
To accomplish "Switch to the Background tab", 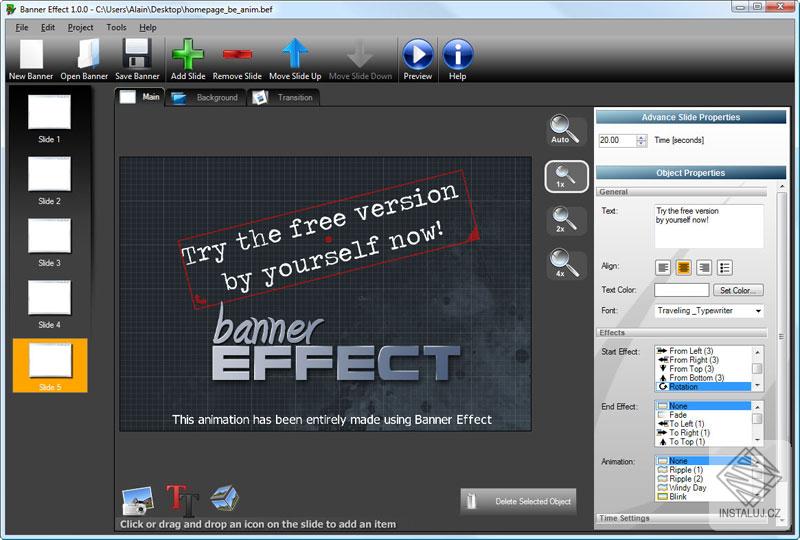I will pyautogui.click(x=205, y=97).
